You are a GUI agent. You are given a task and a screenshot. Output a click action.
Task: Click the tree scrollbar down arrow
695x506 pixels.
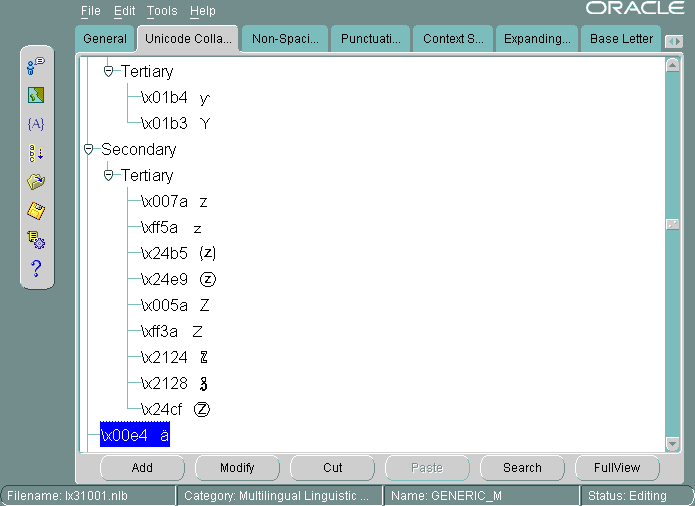(673, 443)
